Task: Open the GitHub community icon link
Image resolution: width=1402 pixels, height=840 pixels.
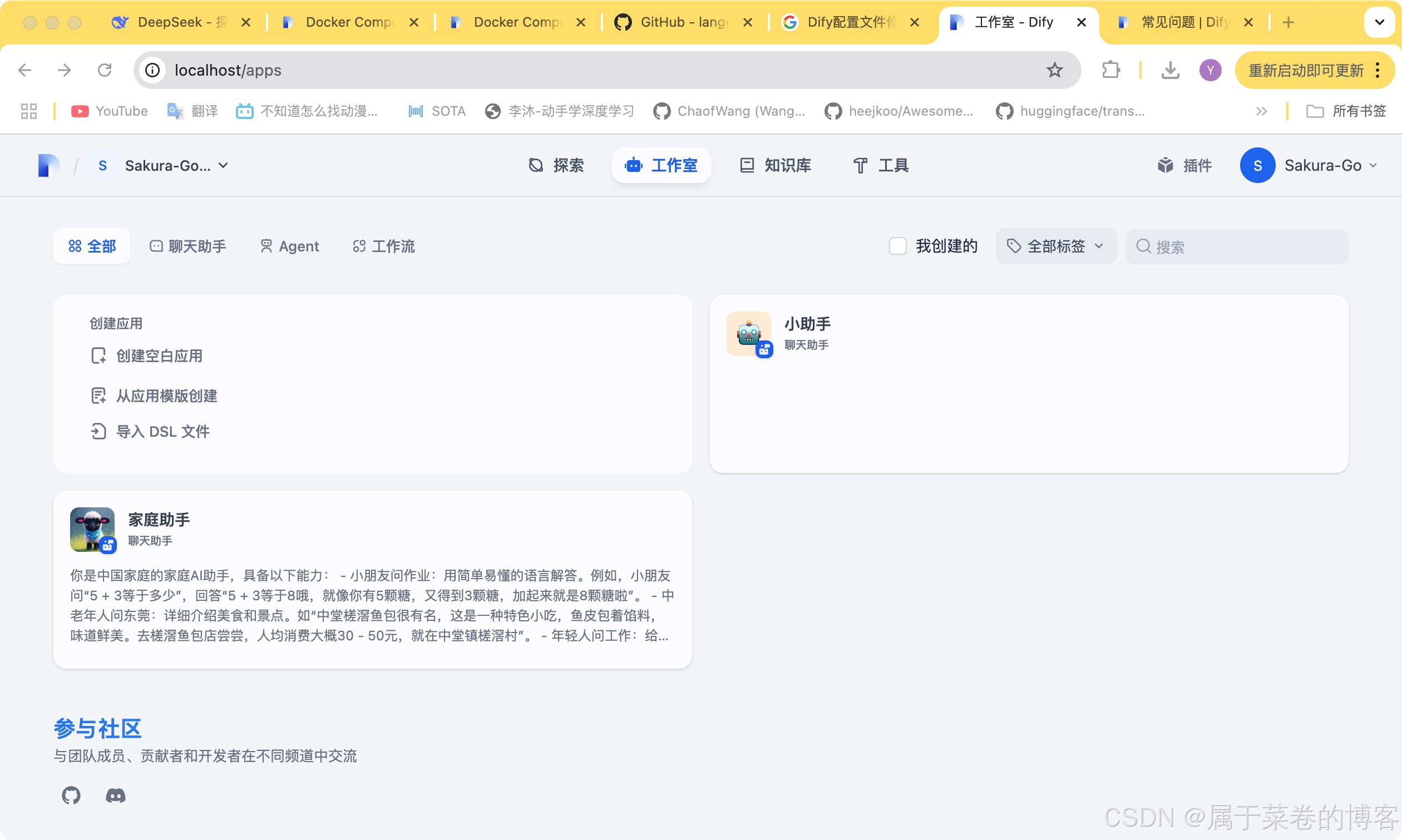Action: [71, 795]
